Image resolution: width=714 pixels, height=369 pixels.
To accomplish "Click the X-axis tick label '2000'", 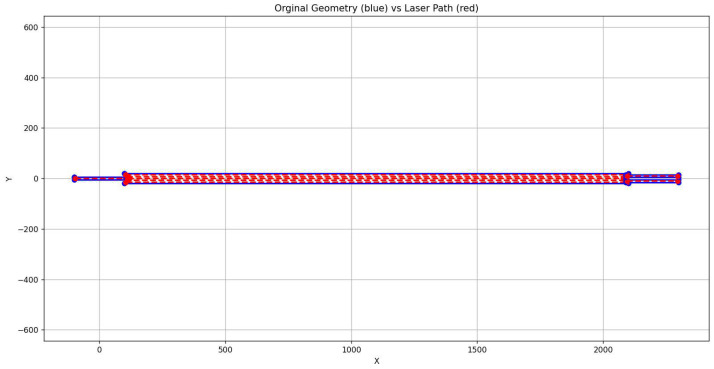I will 603,350.
